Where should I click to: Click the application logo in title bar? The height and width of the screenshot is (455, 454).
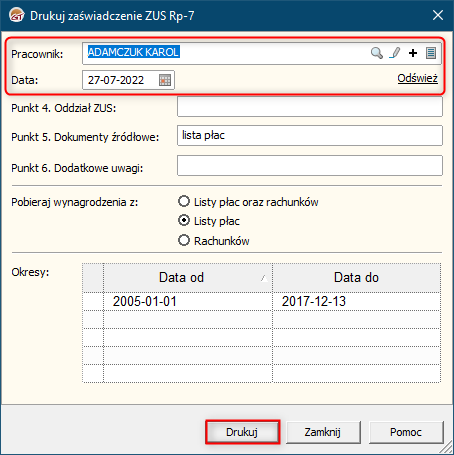pyautogui.click(x=17, y=15)
